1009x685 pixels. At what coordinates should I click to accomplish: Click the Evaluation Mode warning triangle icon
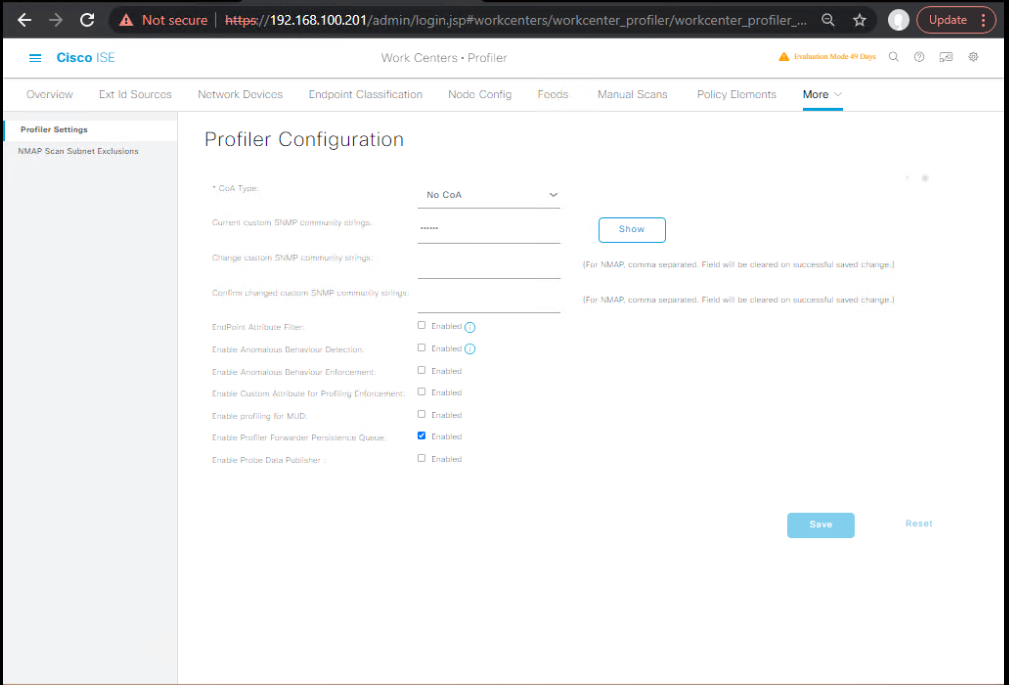[784, 57]
